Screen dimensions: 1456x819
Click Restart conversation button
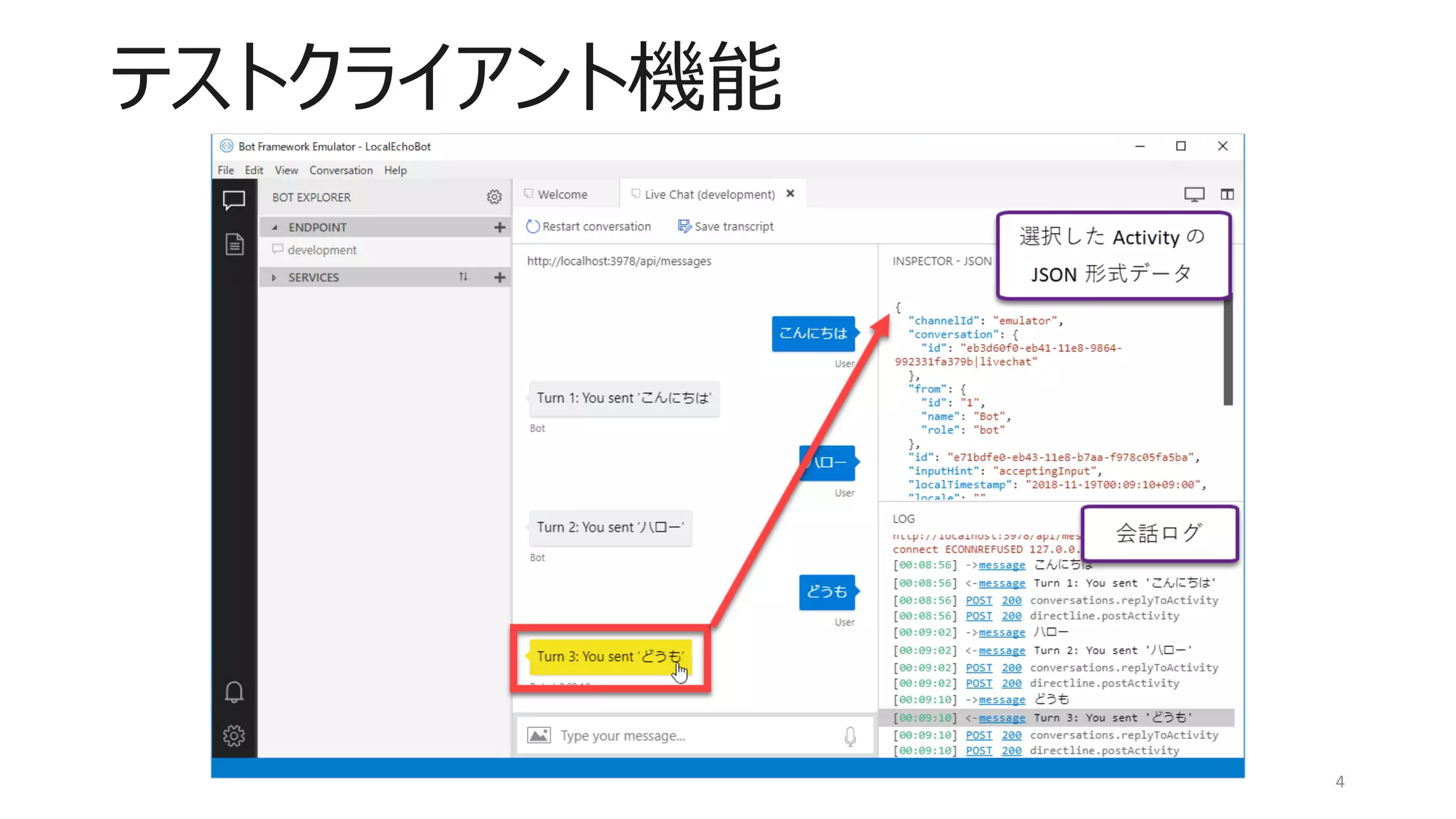589,226
